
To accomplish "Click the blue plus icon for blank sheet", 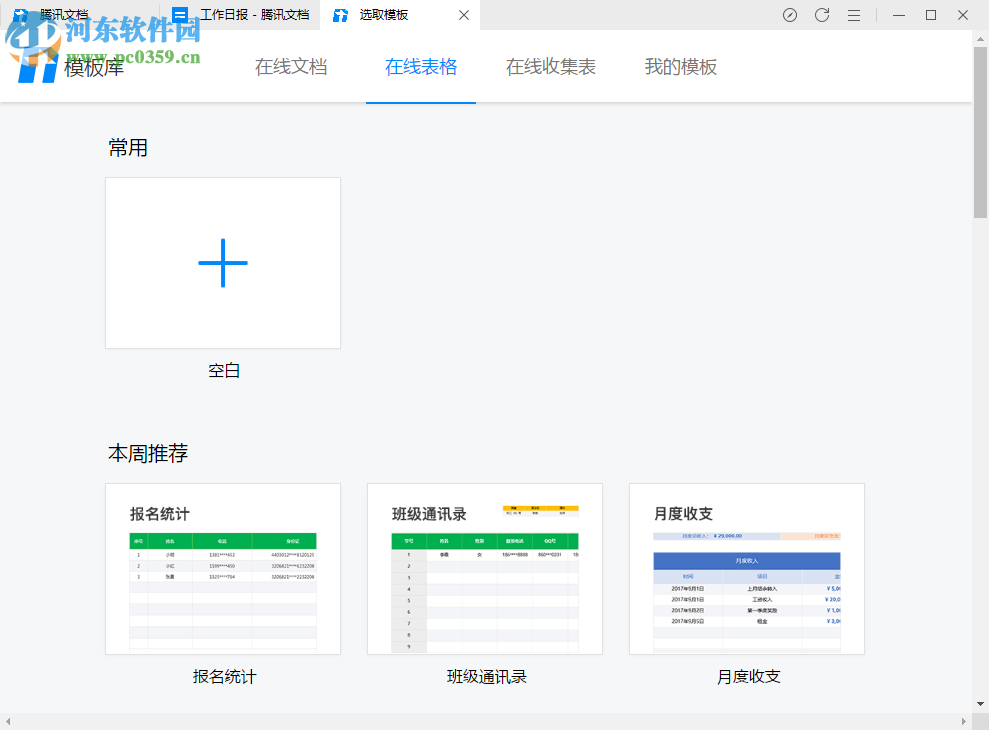I will click(223, 263).
